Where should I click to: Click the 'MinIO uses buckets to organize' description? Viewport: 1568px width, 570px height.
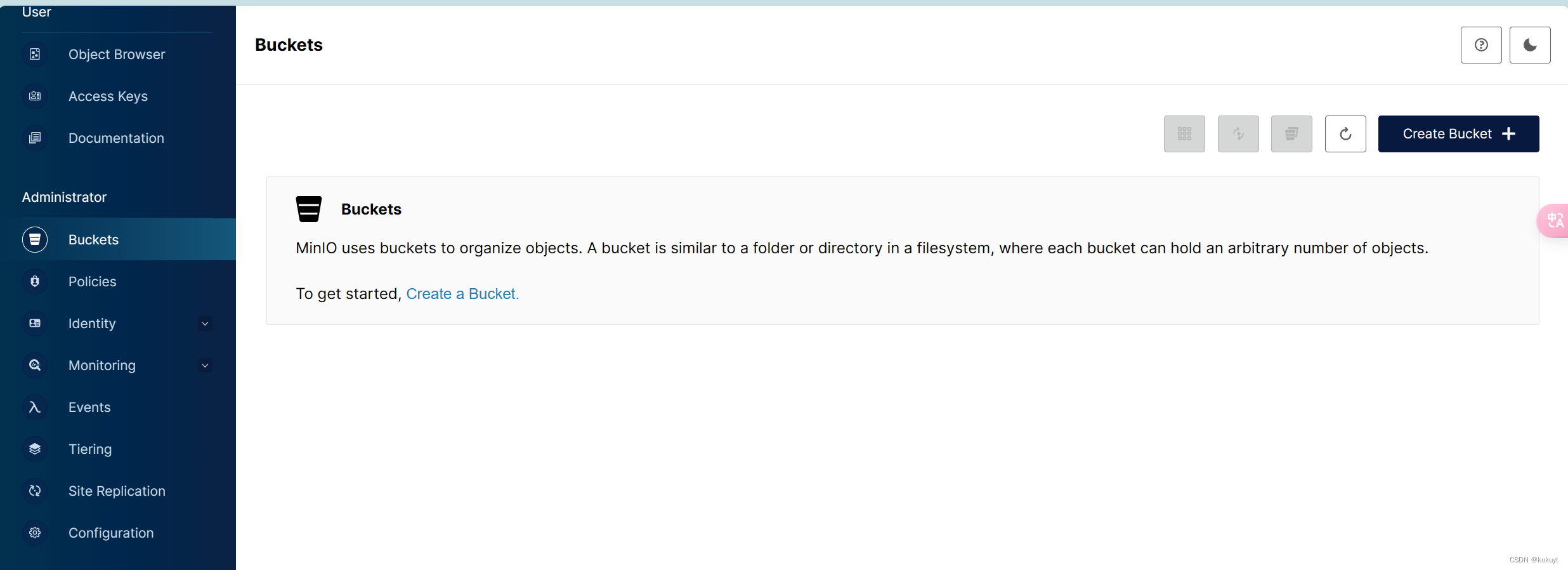(x=862, y=248)
